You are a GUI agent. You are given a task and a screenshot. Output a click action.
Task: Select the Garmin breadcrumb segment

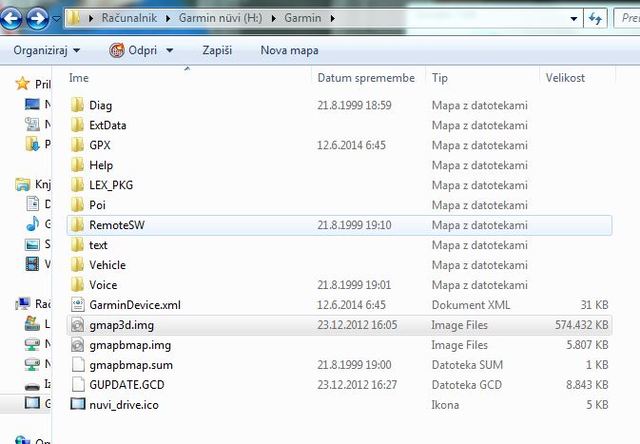click(x=302, y=18)
